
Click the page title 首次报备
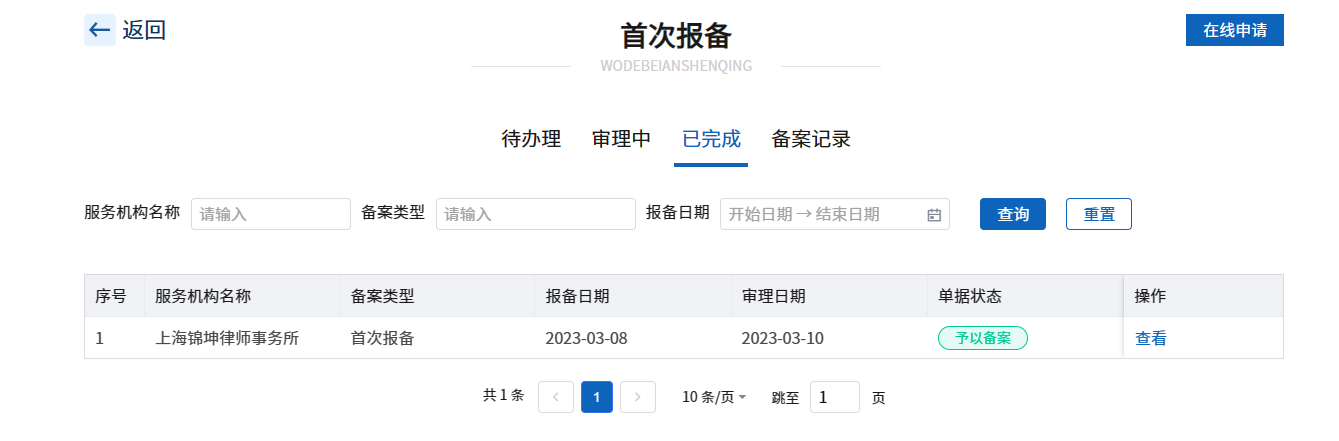(x=676, y=35)
